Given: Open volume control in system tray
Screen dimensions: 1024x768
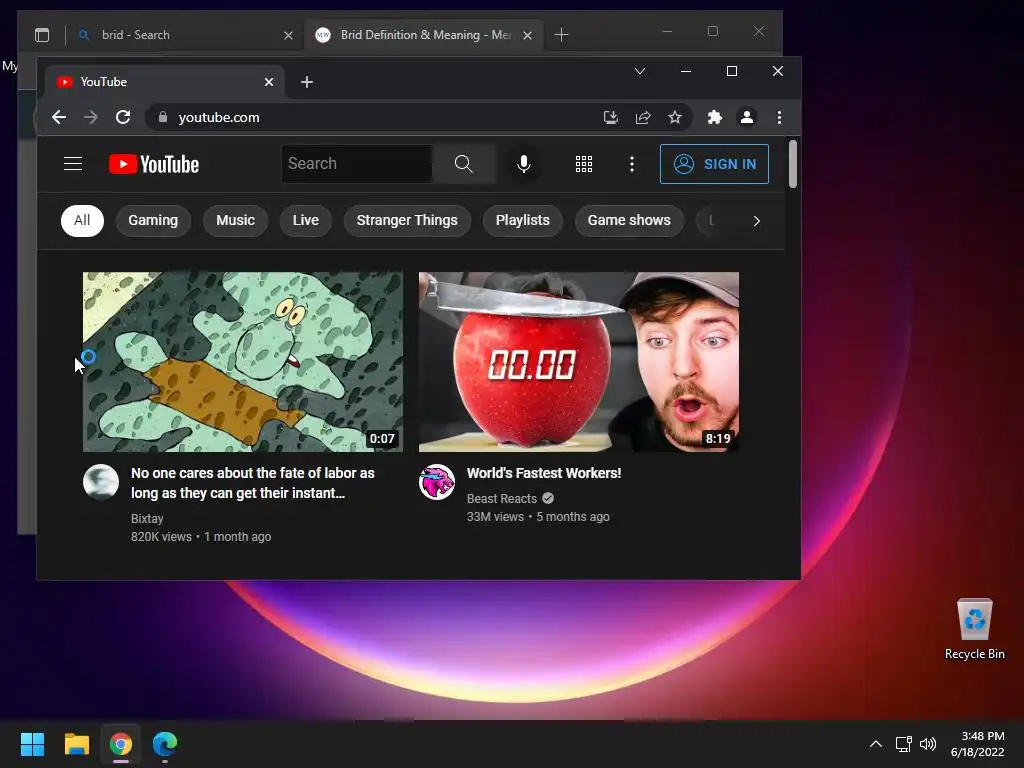Looking at the screenshot, I should click(x=927, y=744).
